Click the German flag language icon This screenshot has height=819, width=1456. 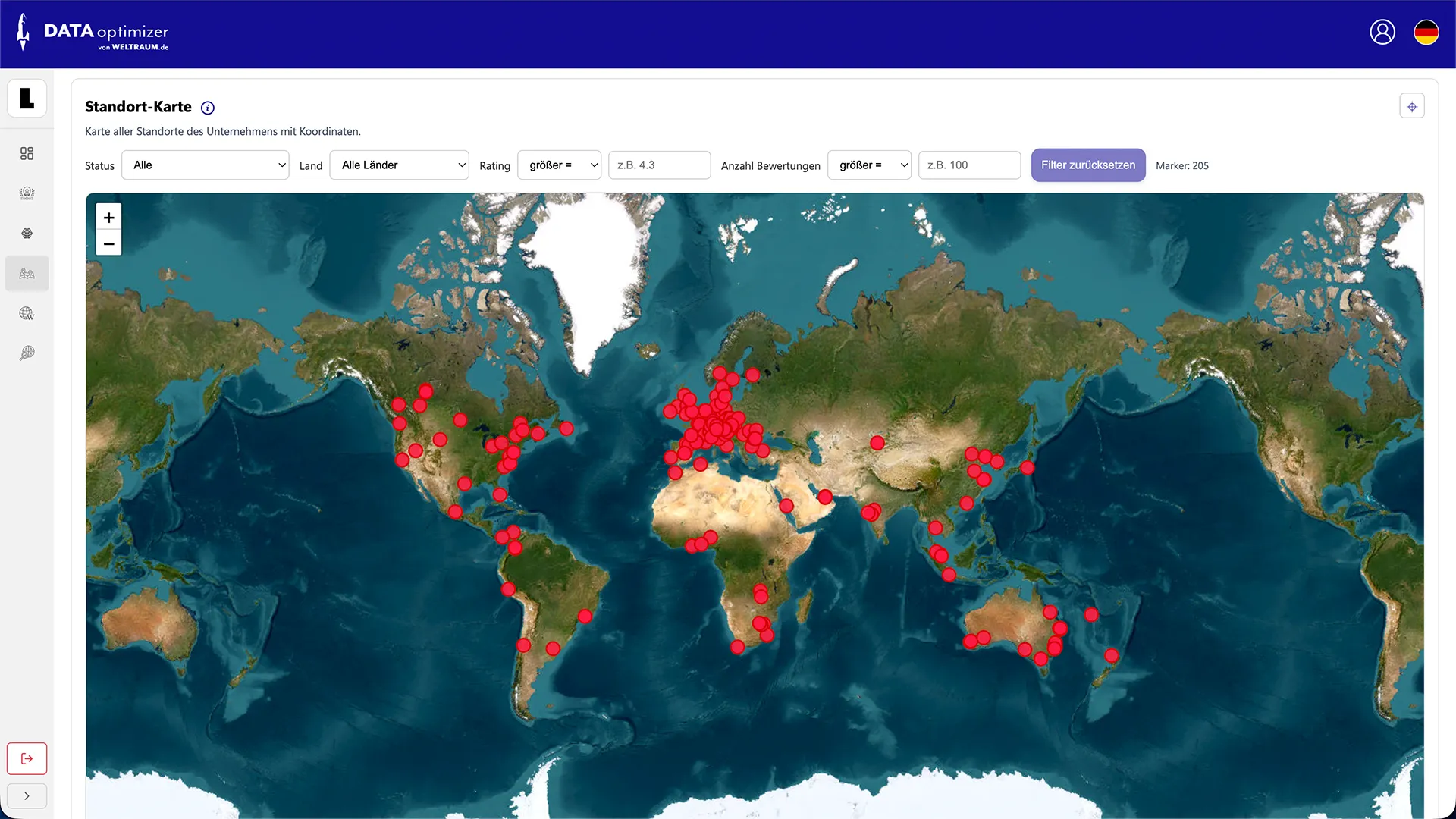[x=1426, y=32]
